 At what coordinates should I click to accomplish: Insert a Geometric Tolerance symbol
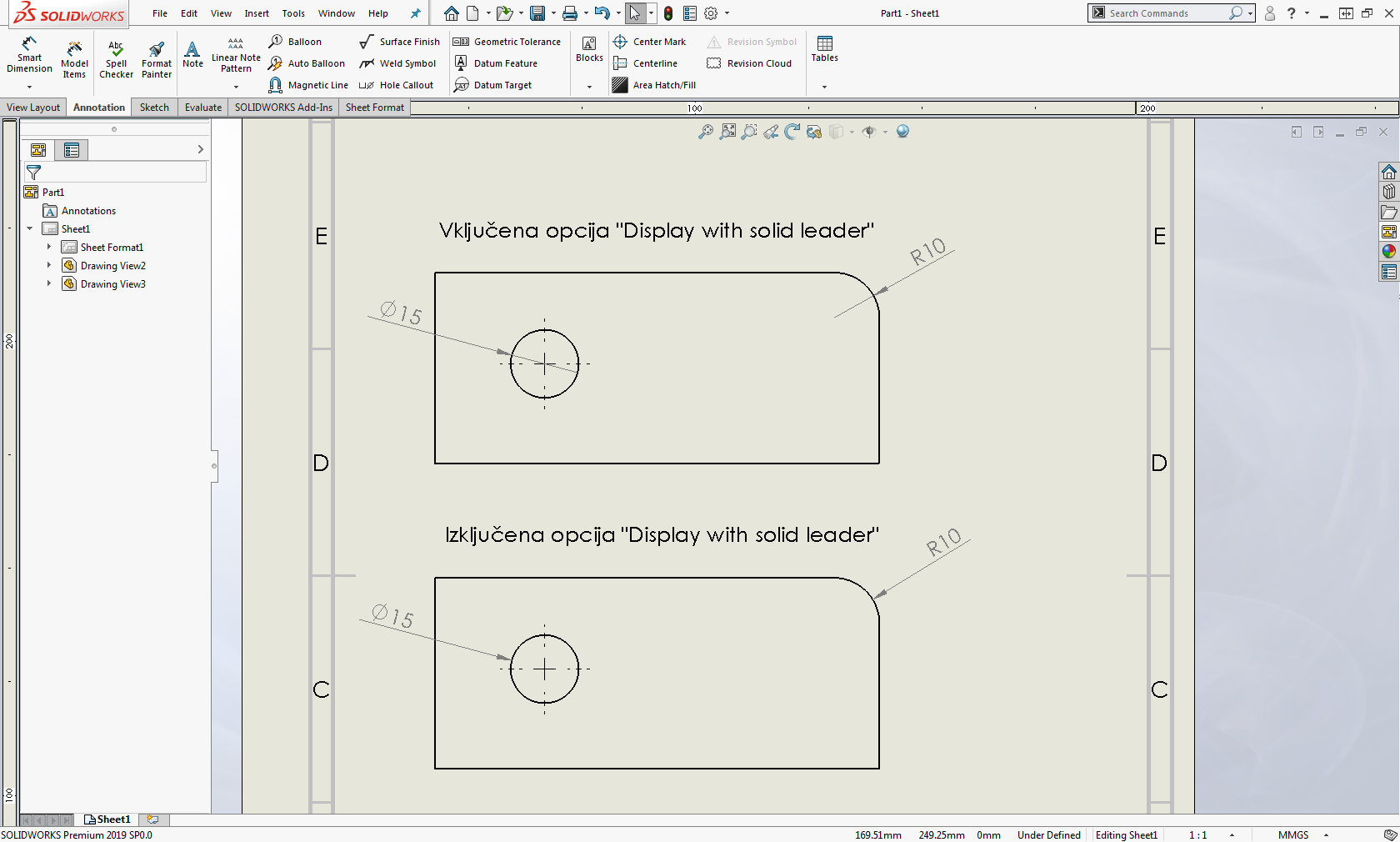pyautogui.click(x=507, y=42)
